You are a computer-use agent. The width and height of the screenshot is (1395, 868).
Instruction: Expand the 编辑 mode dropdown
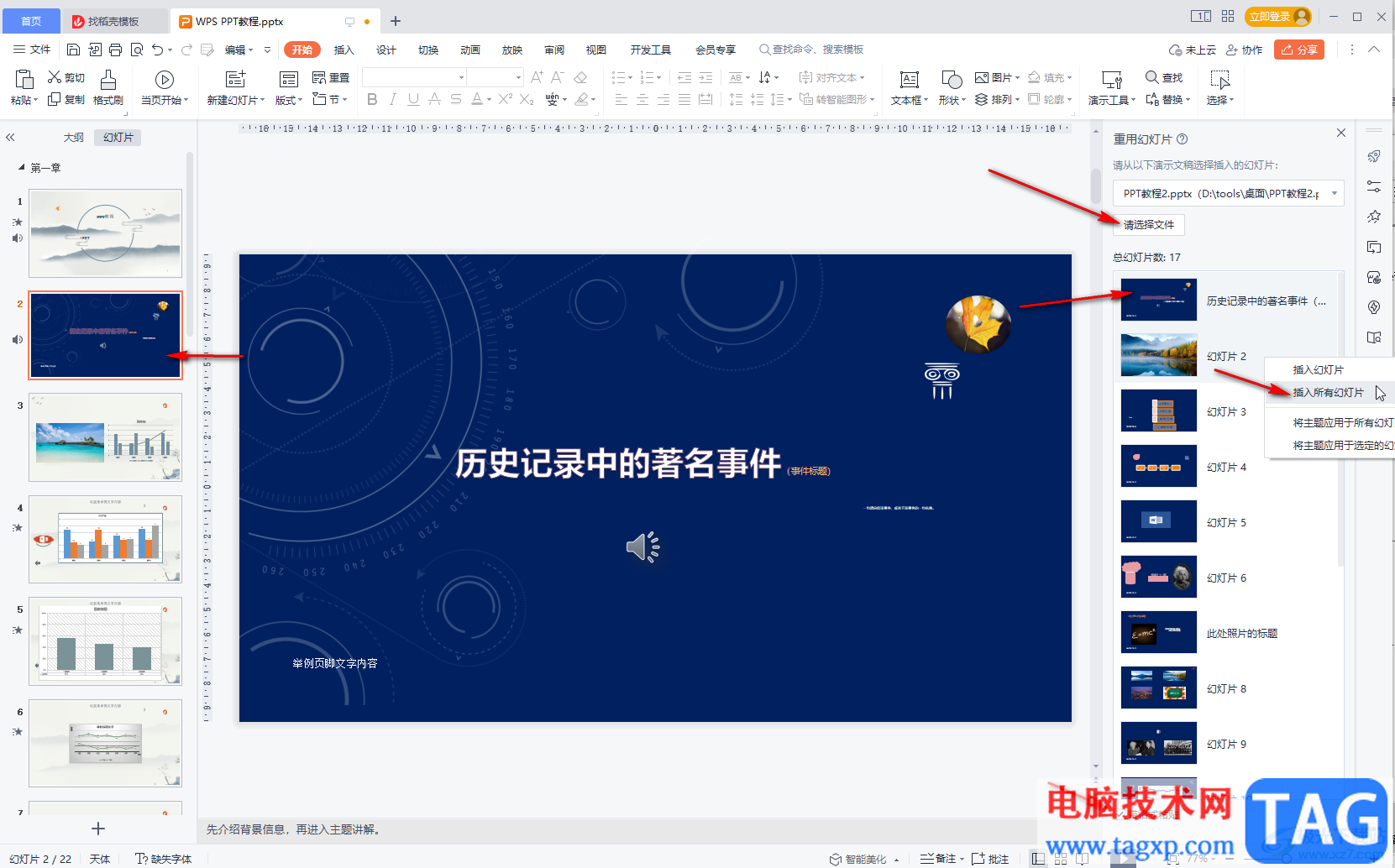click(239, 50)
